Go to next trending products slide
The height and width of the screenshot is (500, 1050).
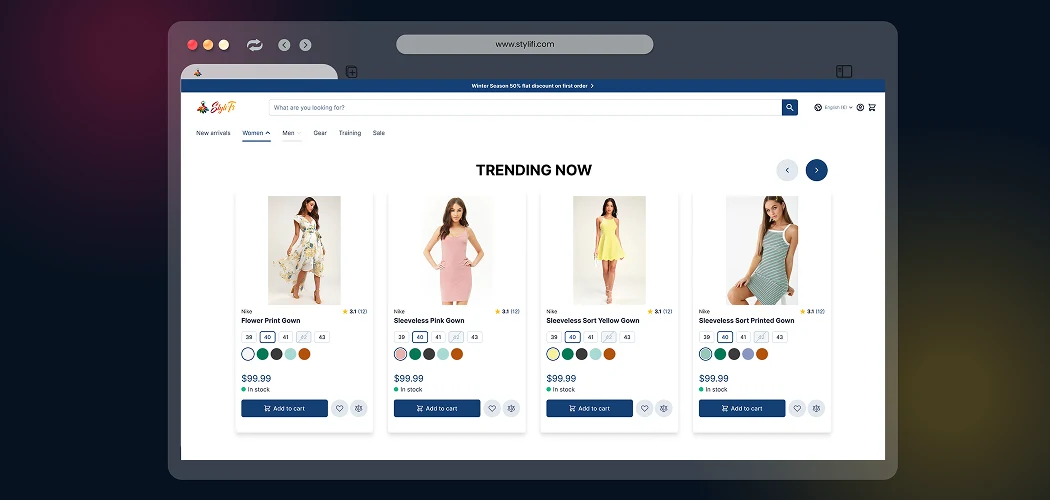[x=816, y=170]
